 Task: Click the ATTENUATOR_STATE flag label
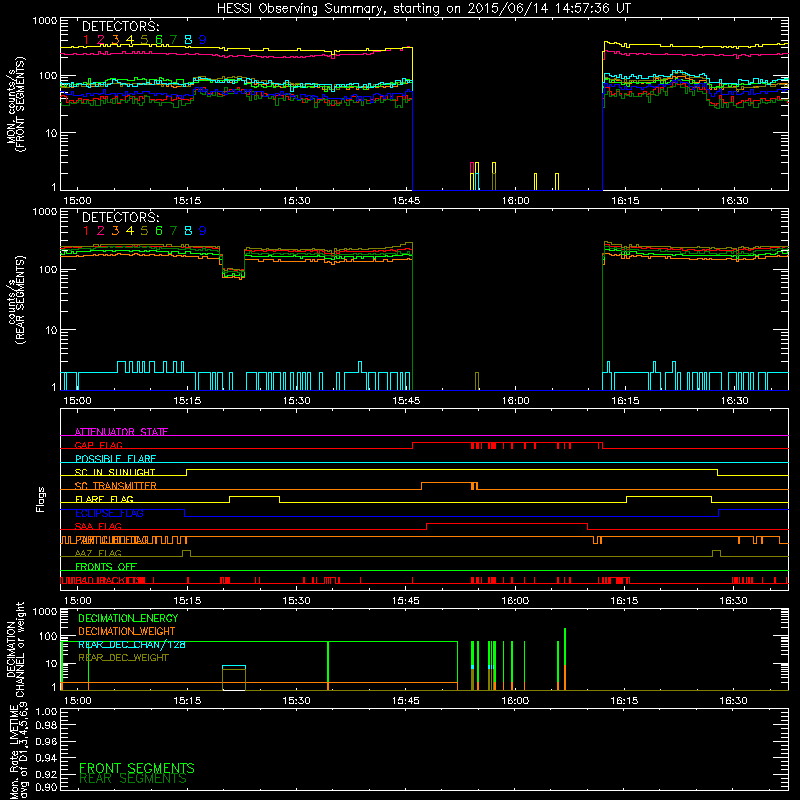[121, 432]
